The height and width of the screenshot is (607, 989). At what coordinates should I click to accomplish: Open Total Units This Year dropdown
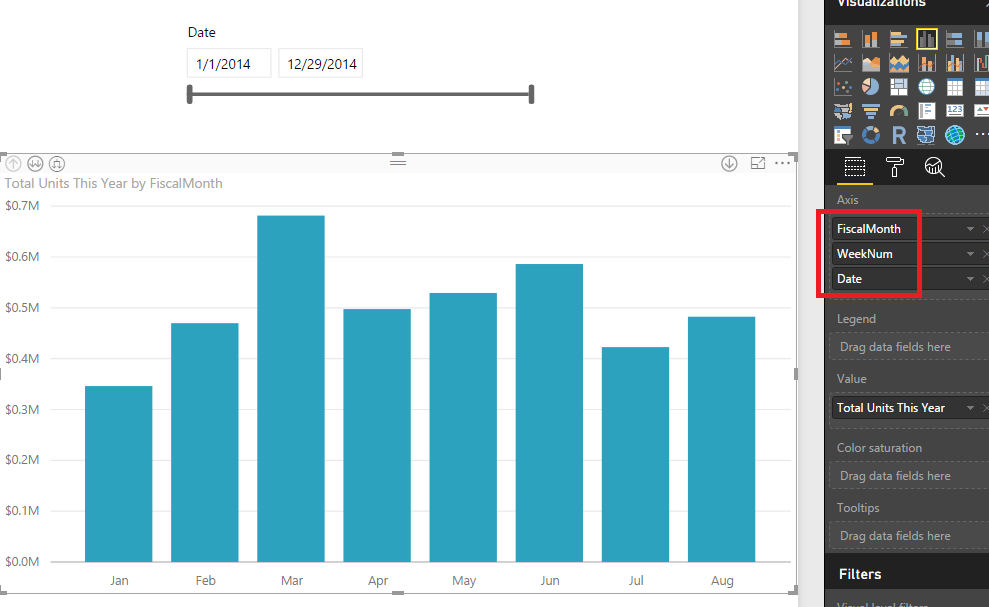[970, 408]
